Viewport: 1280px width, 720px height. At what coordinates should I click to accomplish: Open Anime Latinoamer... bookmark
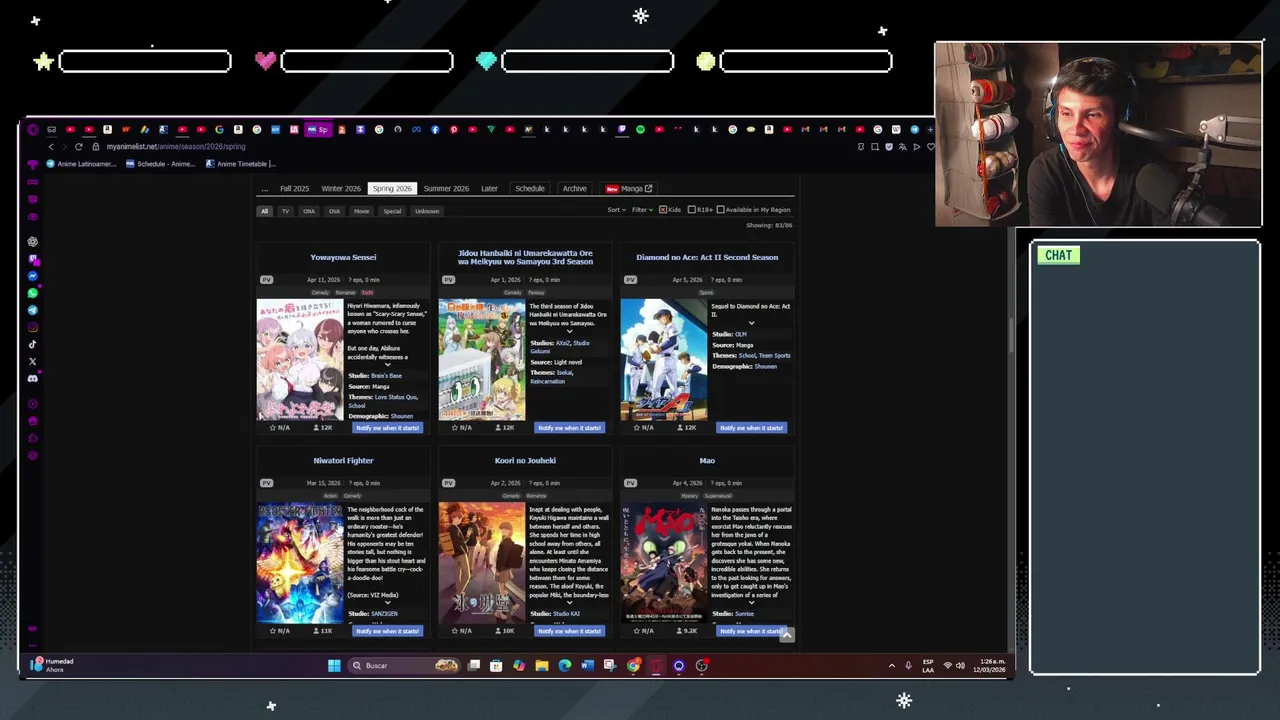[x=81, y=164]
